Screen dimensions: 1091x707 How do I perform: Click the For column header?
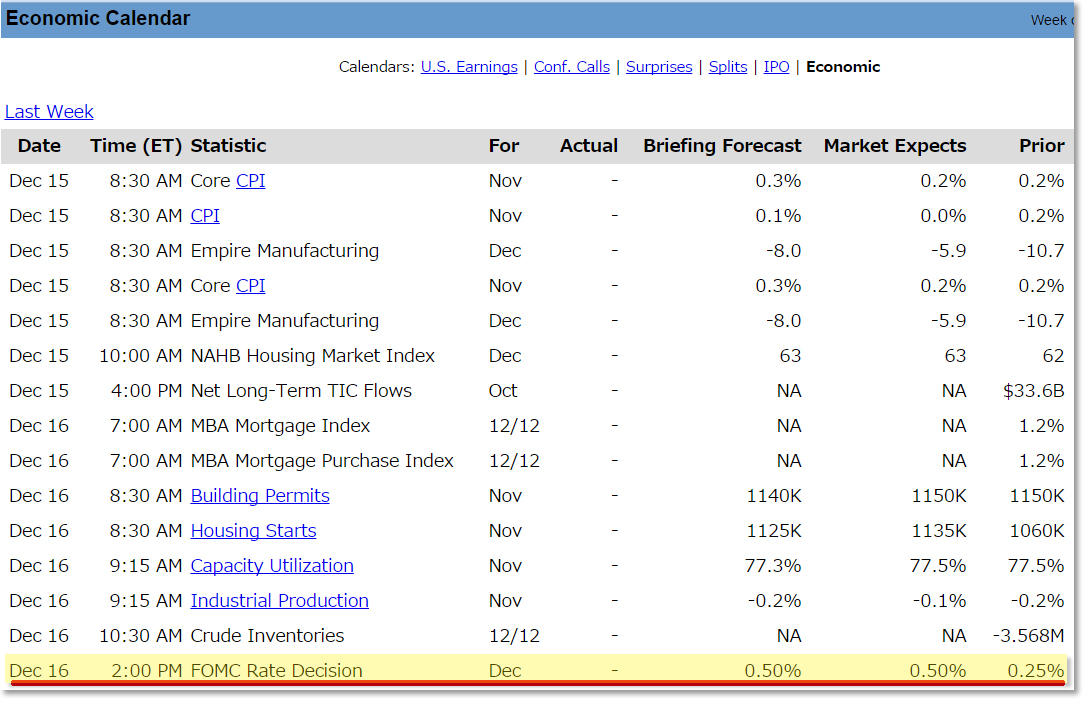click(x=504, y=145)
